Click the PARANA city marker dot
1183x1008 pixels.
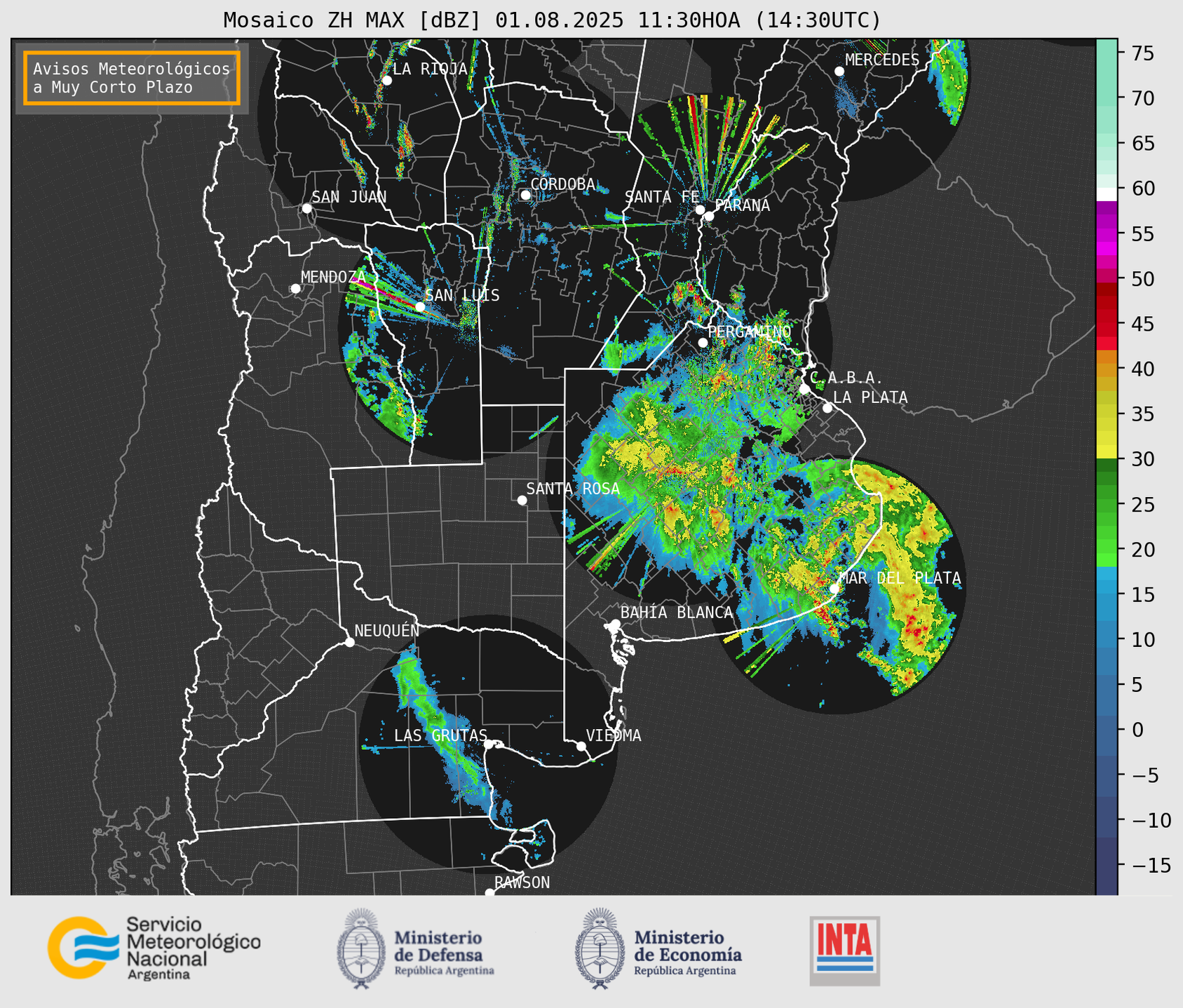point(709,216)
